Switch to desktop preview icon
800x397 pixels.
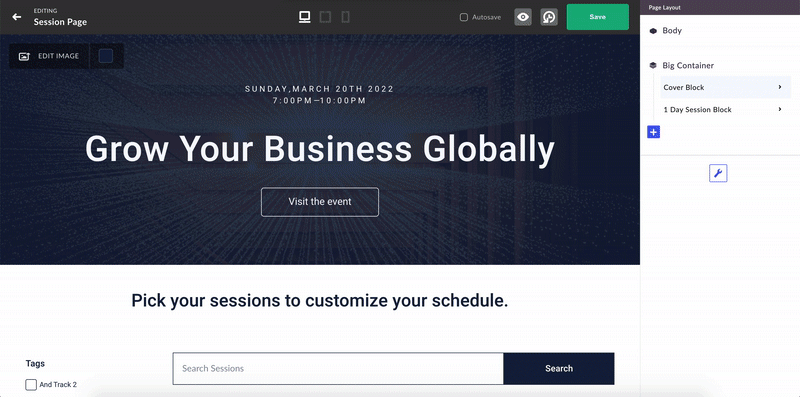pyautogui.click(x=305, y=17)
